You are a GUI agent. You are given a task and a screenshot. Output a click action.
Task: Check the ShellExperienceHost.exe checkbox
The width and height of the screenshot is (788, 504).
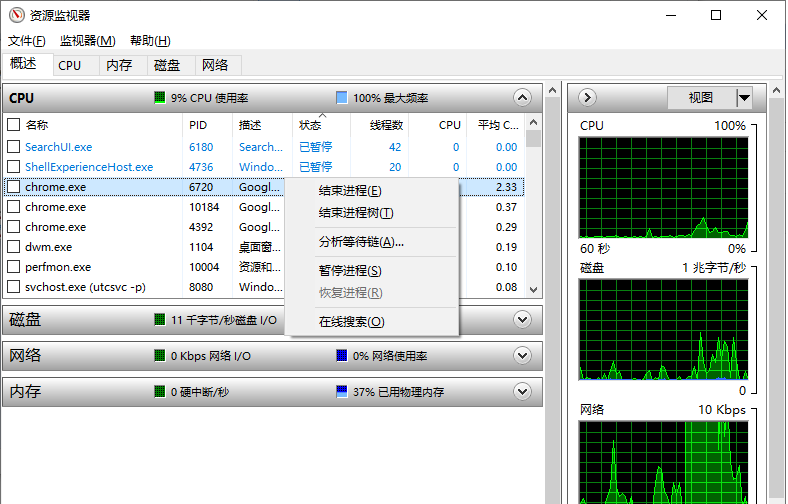pos(14,167)
